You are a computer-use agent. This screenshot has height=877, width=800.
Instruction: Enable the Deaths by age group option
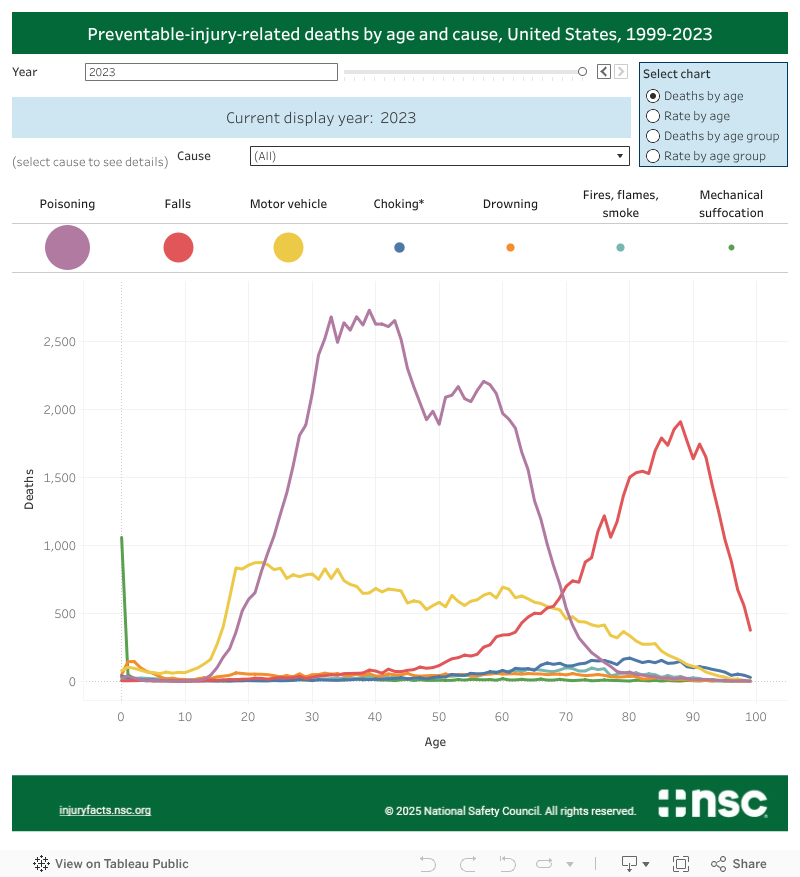[654, 135]
